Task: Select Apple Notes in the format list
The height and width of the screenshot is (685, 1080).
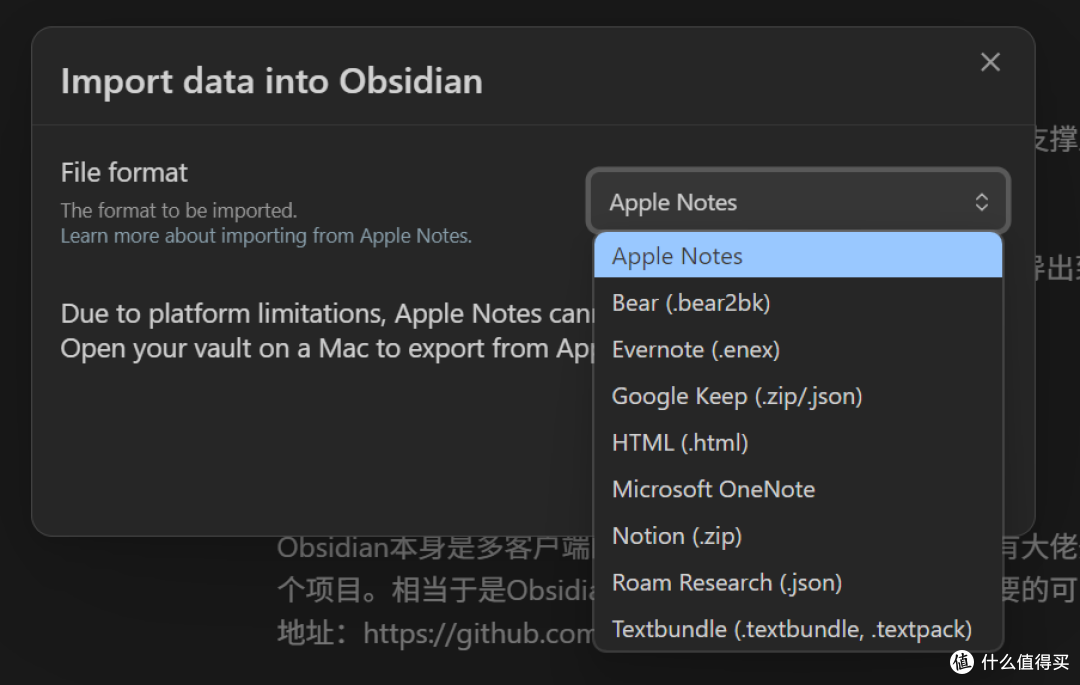Action: click(x=798, y=255)
